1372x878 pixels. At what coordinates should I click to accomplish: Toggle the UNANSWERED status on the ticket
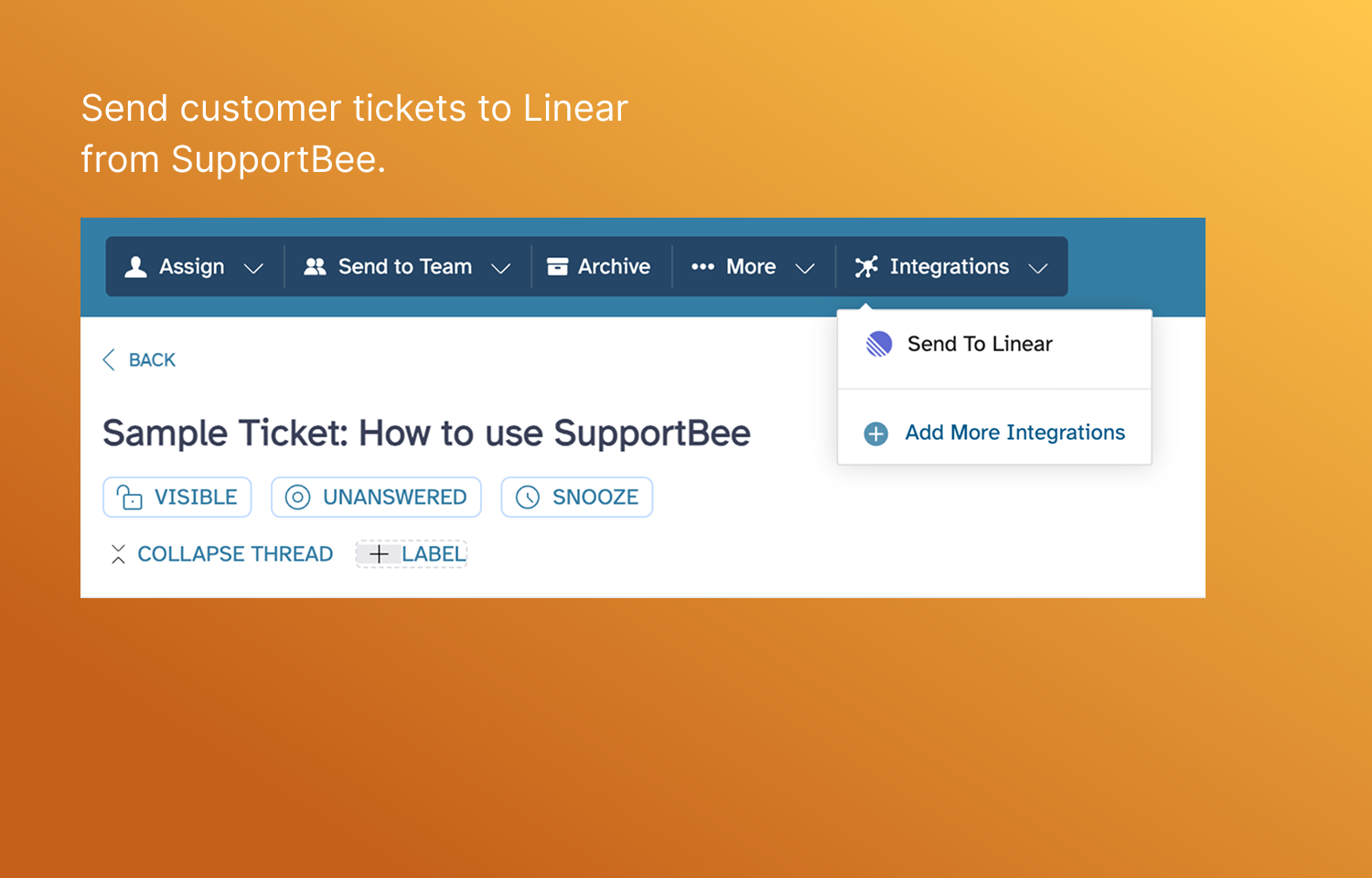tap(376, 497)
